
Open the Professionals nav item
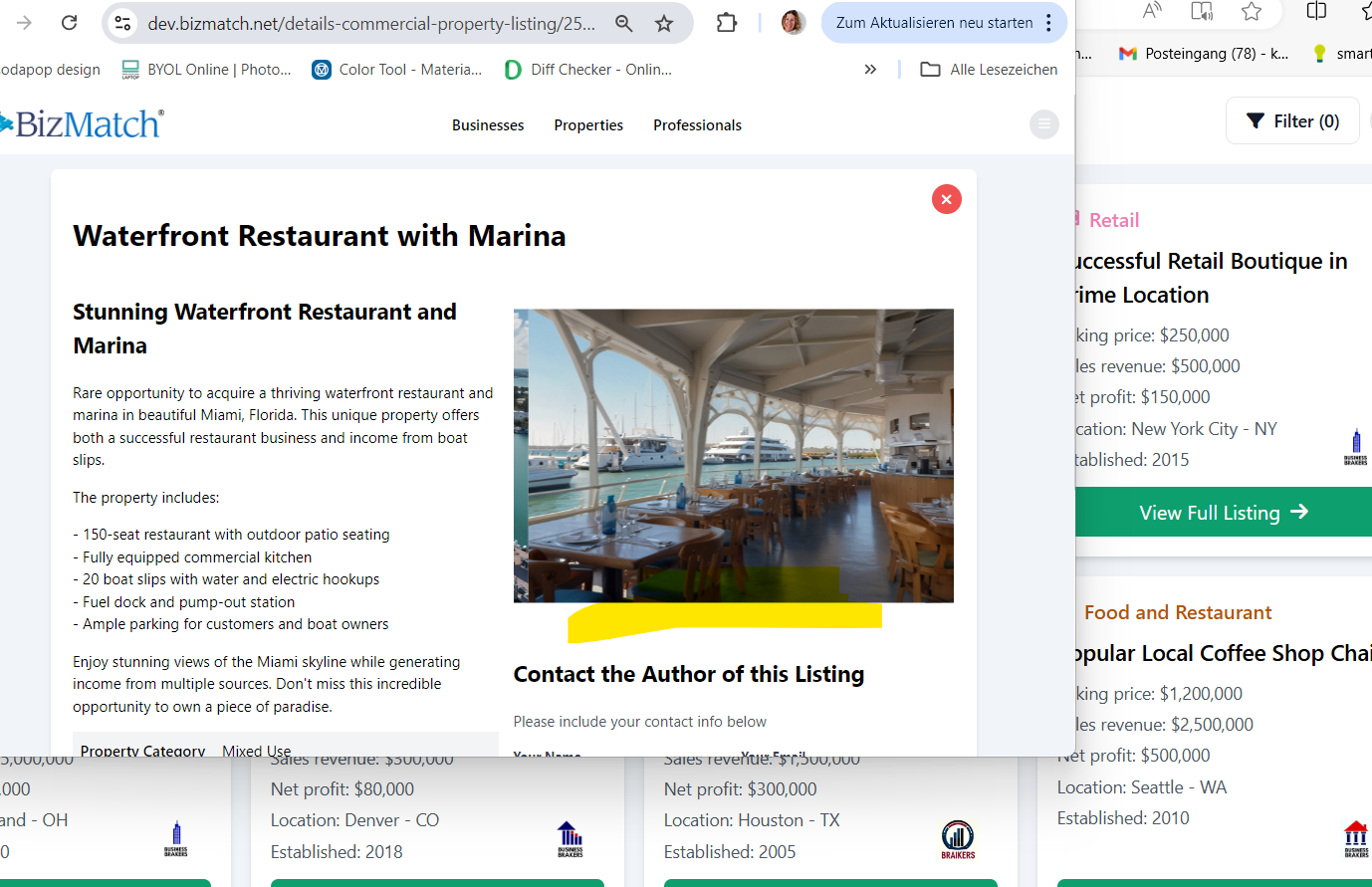click(697, 125)
